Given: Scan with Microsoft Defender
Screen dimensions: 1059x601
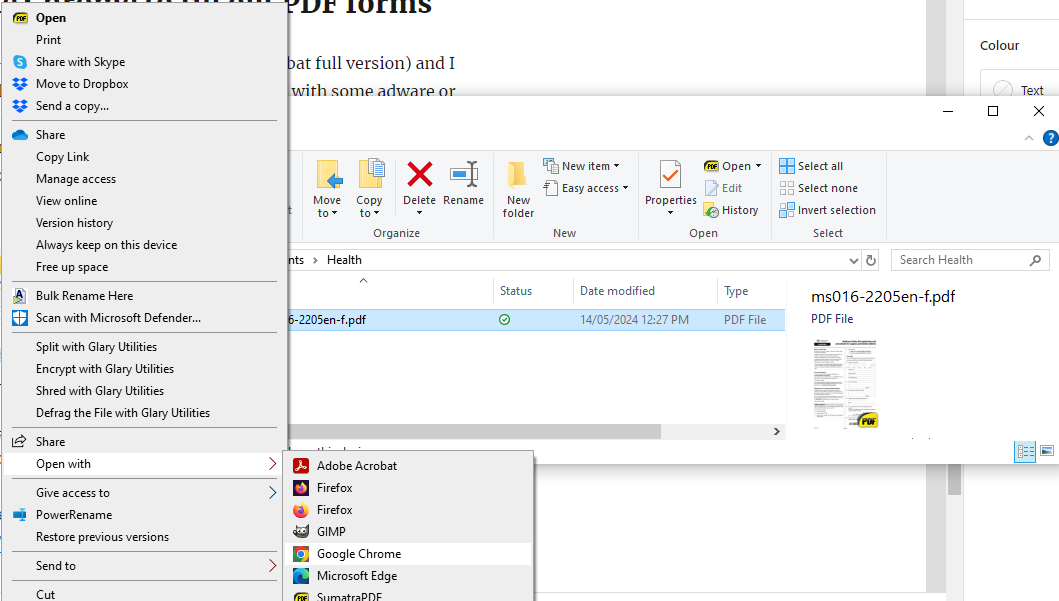Looking at the screenshot, I should click(144, 318).
